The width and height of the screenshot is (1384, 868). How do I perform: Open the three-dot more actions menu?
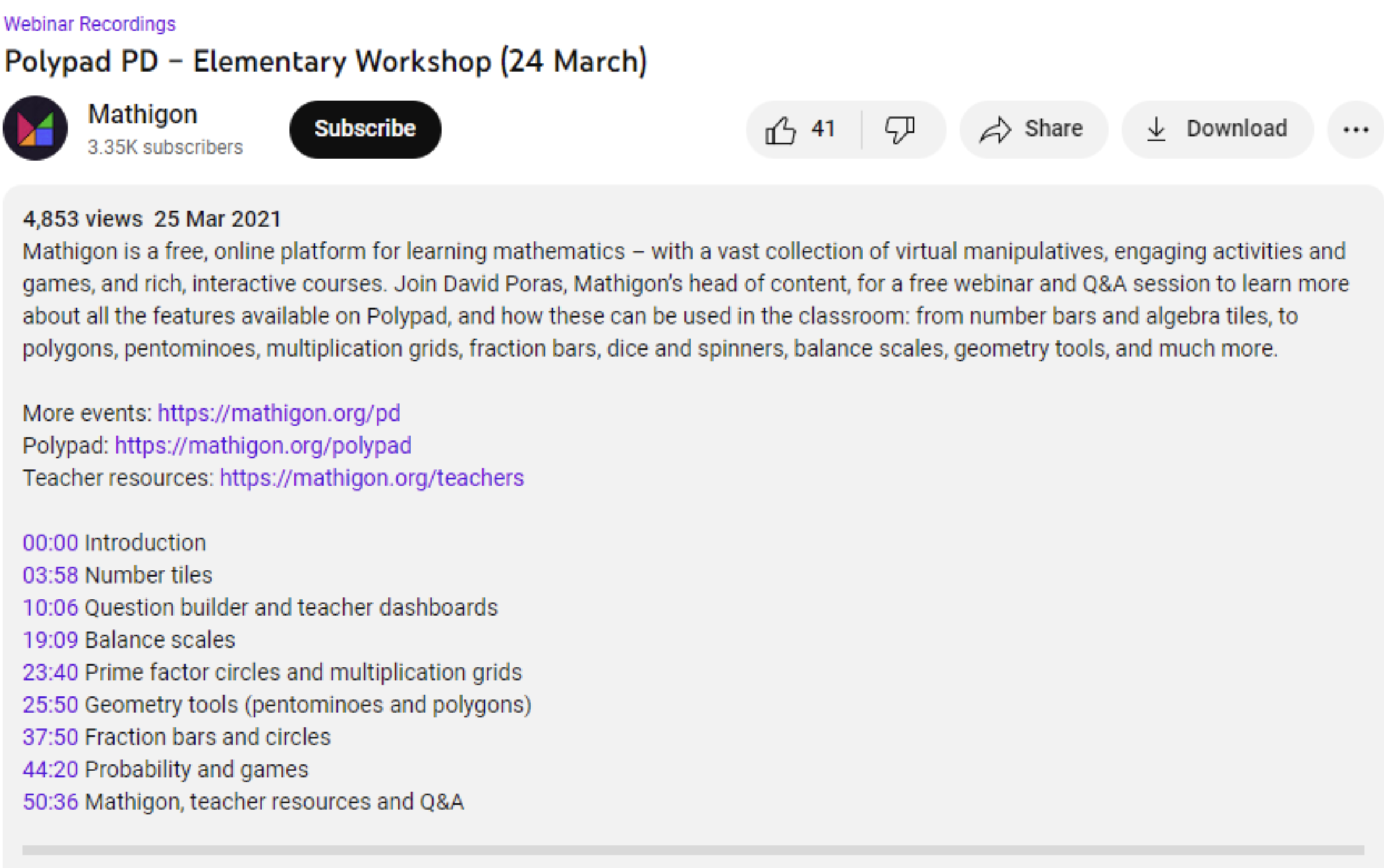(1355, 129)
